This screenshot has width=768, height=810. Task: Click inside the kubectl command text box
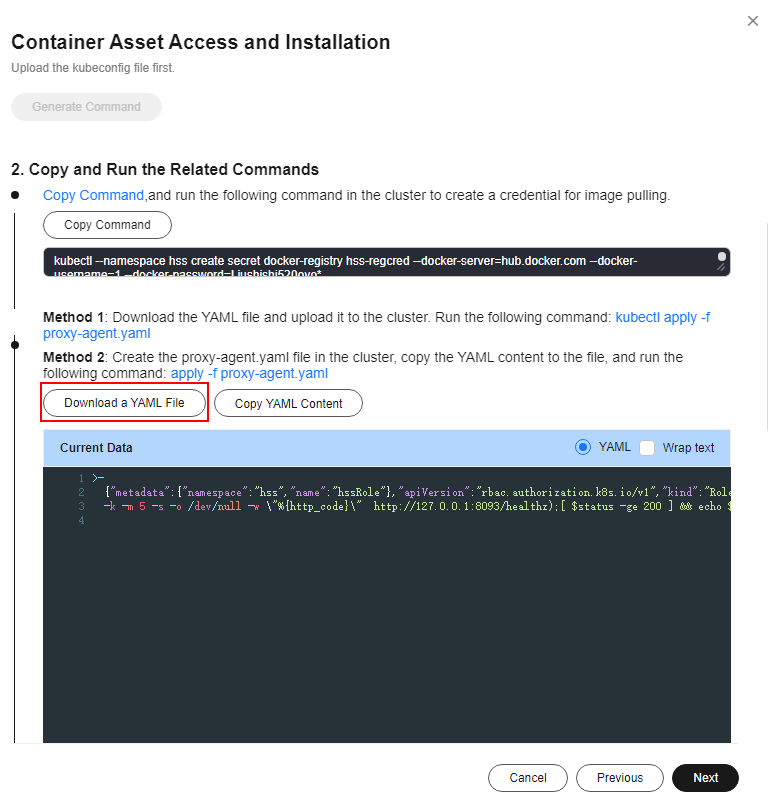(x=380, y=262)
